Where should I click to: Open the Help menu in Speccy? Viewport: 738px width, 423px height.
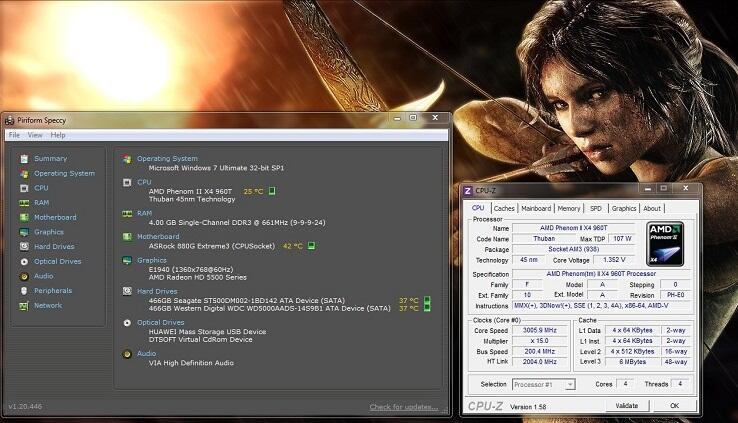coord(58,135)
